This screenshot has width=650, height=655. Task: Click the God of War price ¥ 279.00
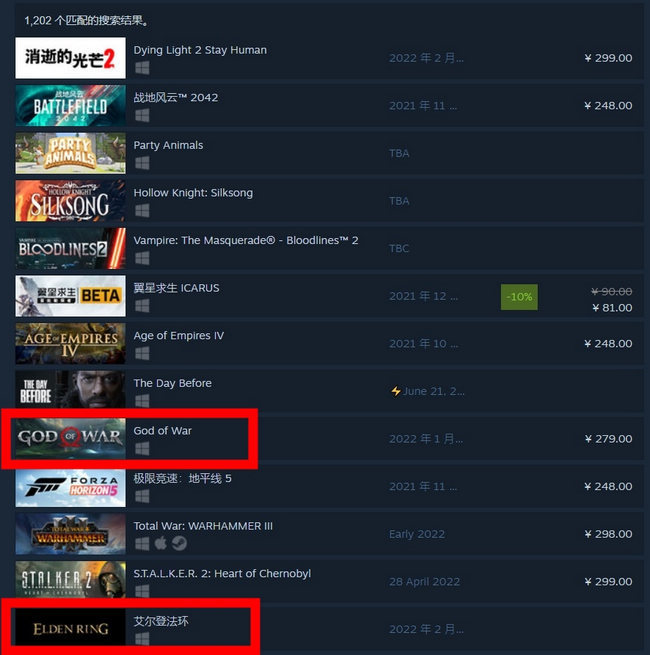[x=608, y=439]
